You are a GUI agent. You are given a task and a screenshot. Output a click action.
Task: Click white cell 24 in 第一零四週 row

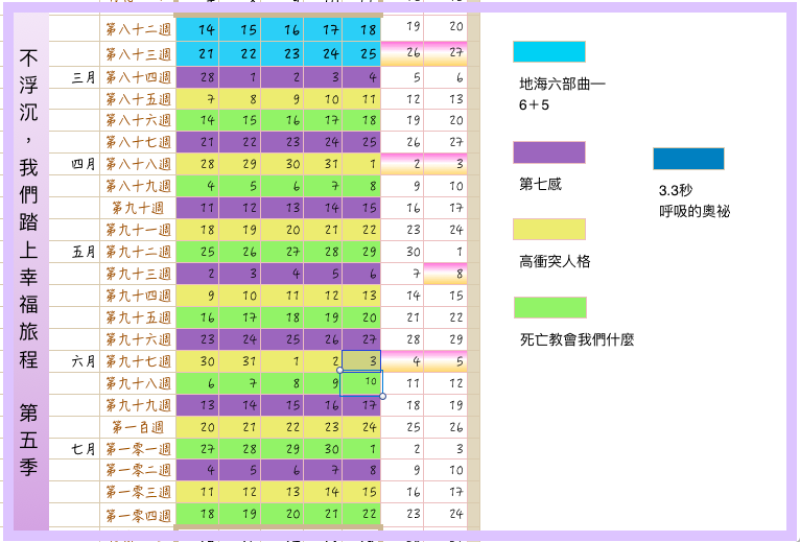pyautogui.click(x=445, y=514)
